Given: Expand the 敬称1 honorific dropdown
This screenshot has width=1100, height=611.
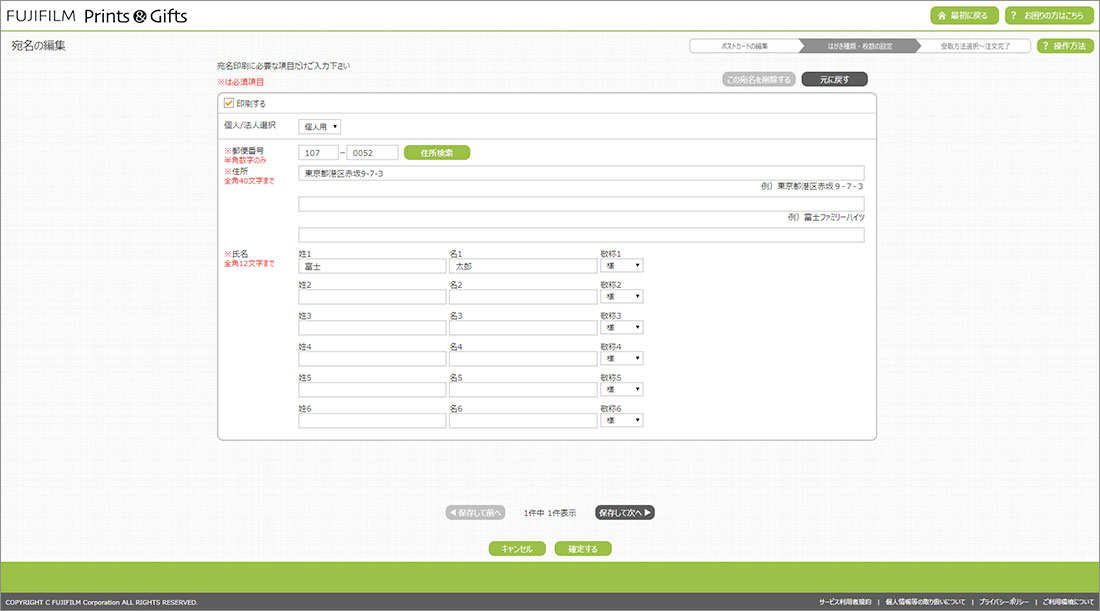Looking at the screenshot, I should tap(622, 266).
